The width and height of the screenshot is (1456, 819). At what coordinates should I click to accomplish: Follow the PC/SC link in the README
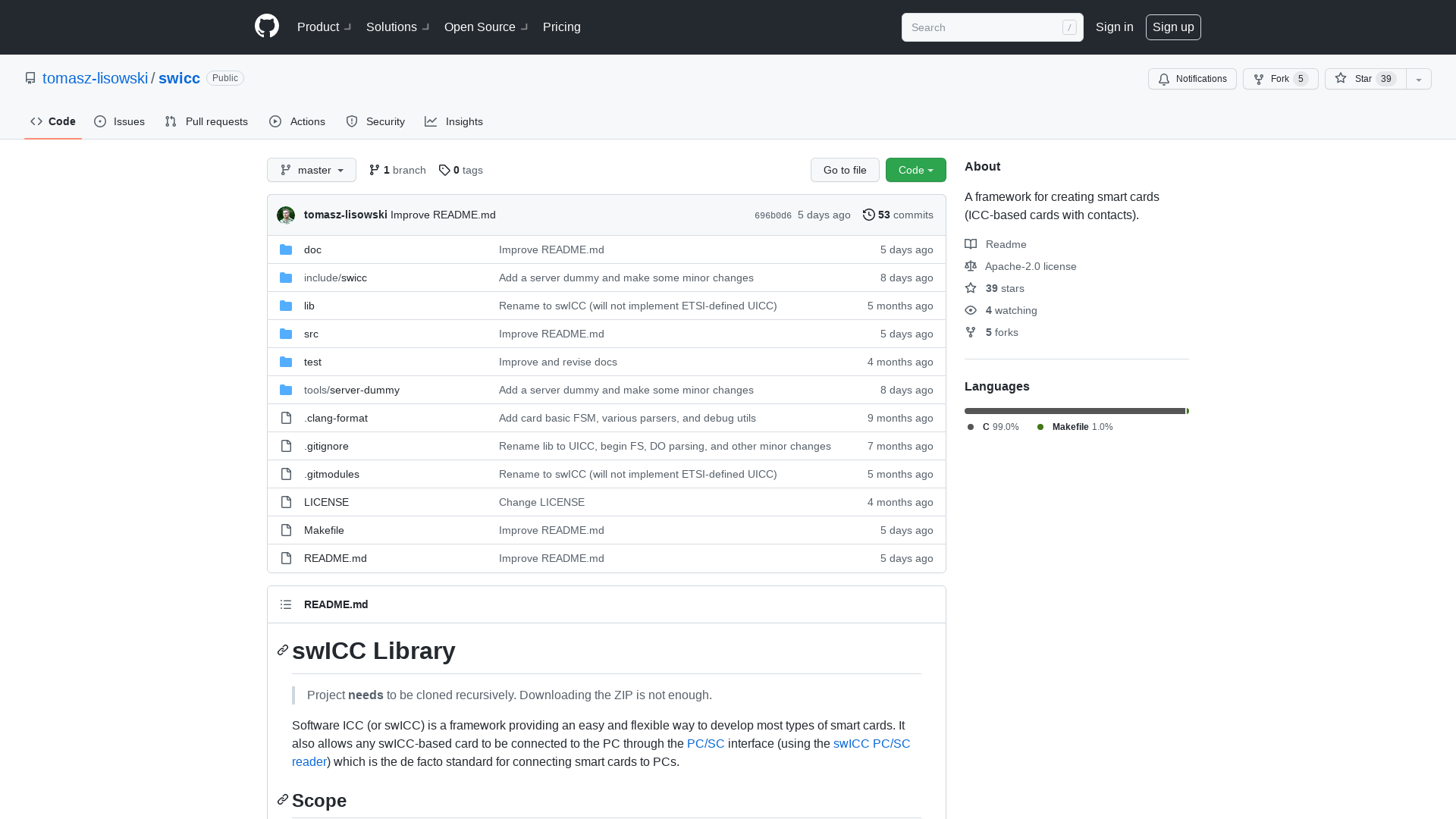705,743
